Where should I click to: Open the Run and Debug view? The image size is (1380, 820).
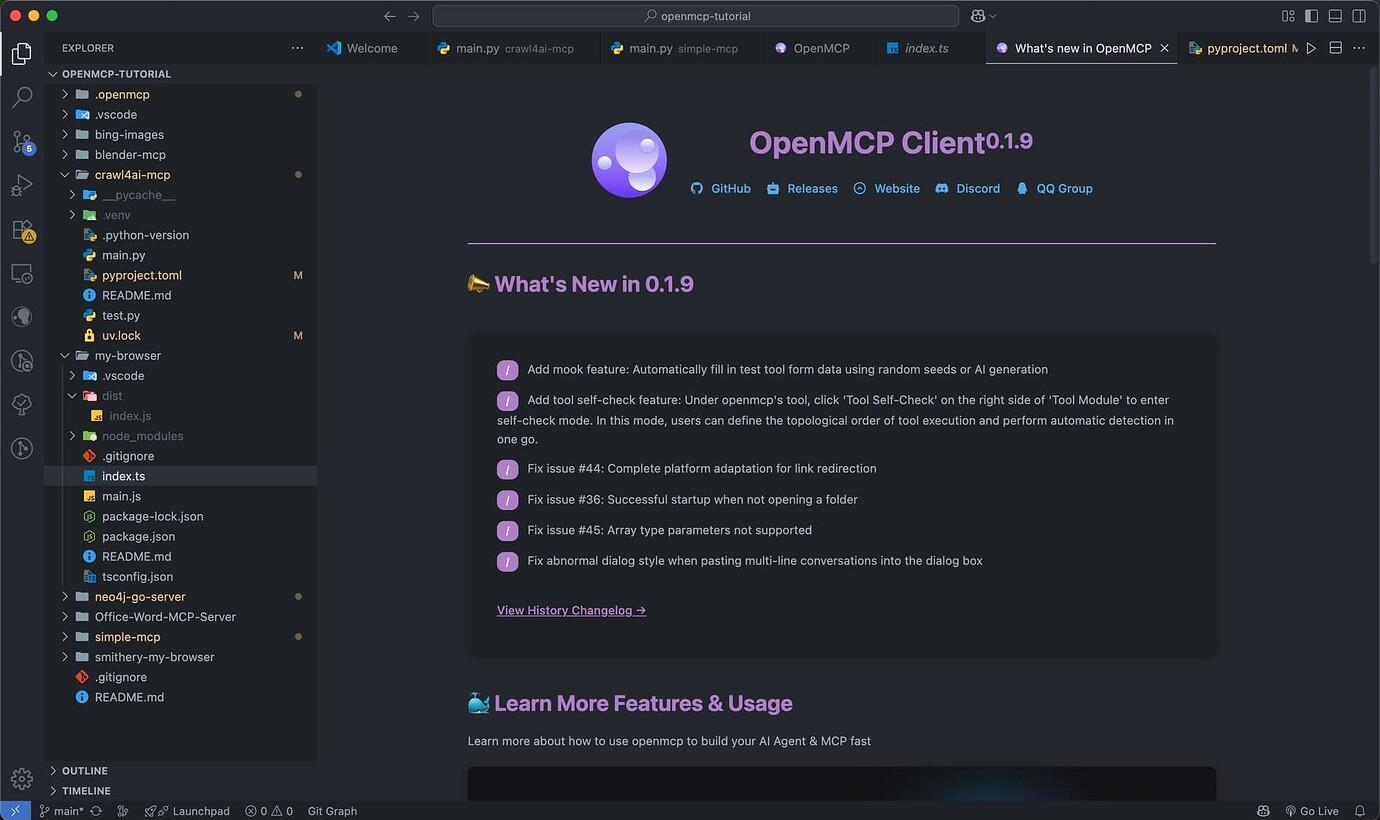[x=22, y=186]
